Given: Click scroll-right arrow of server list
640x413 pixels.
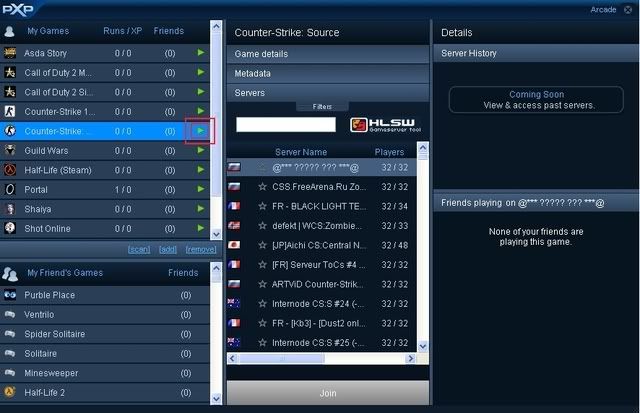Looking at the screenshot, I should (411, 359).
